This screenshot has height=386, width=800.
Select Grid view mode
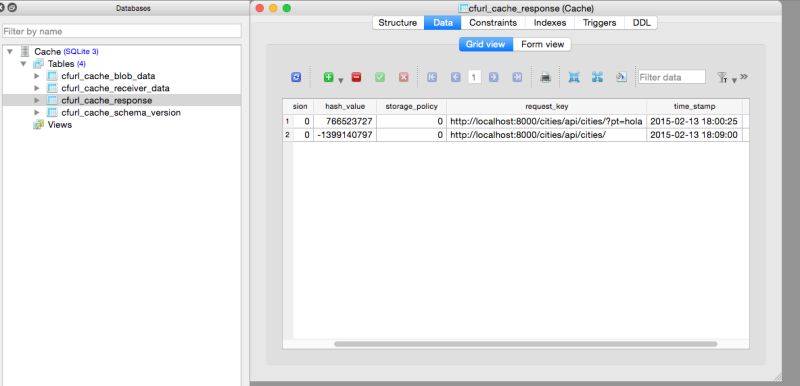pos(485,44)
